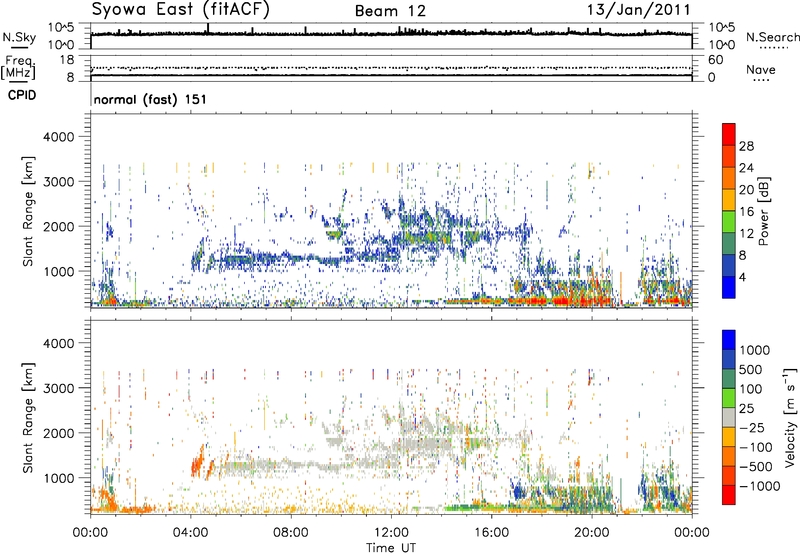Click the '-1000' label on velocity colorbar
The width and height of the screenshot is (800, 554).
(759, 486)
